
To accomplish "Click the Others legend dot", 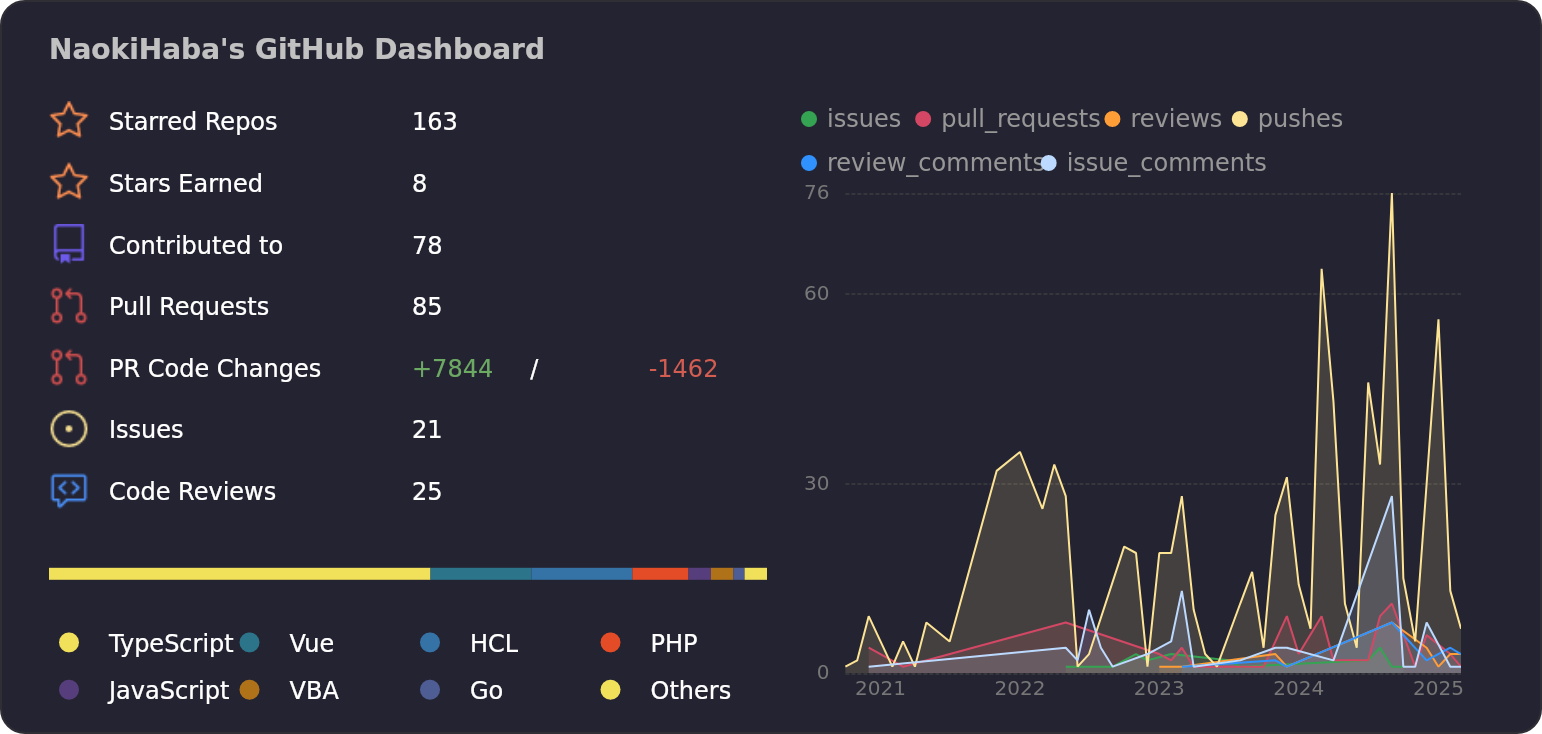I will click(611, 689).
